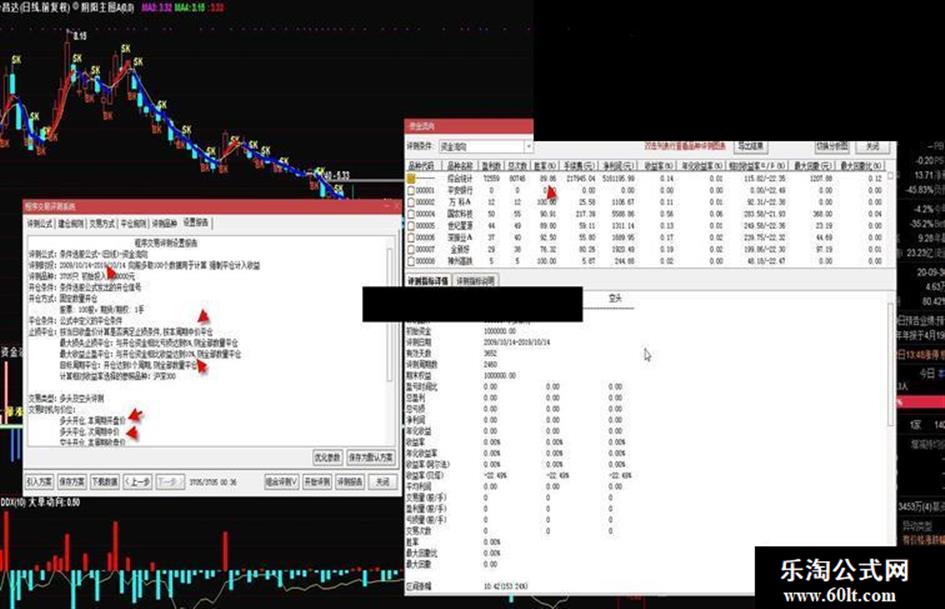Sort by the 品种名称 column header
The image size is (945, 609).
459,165
